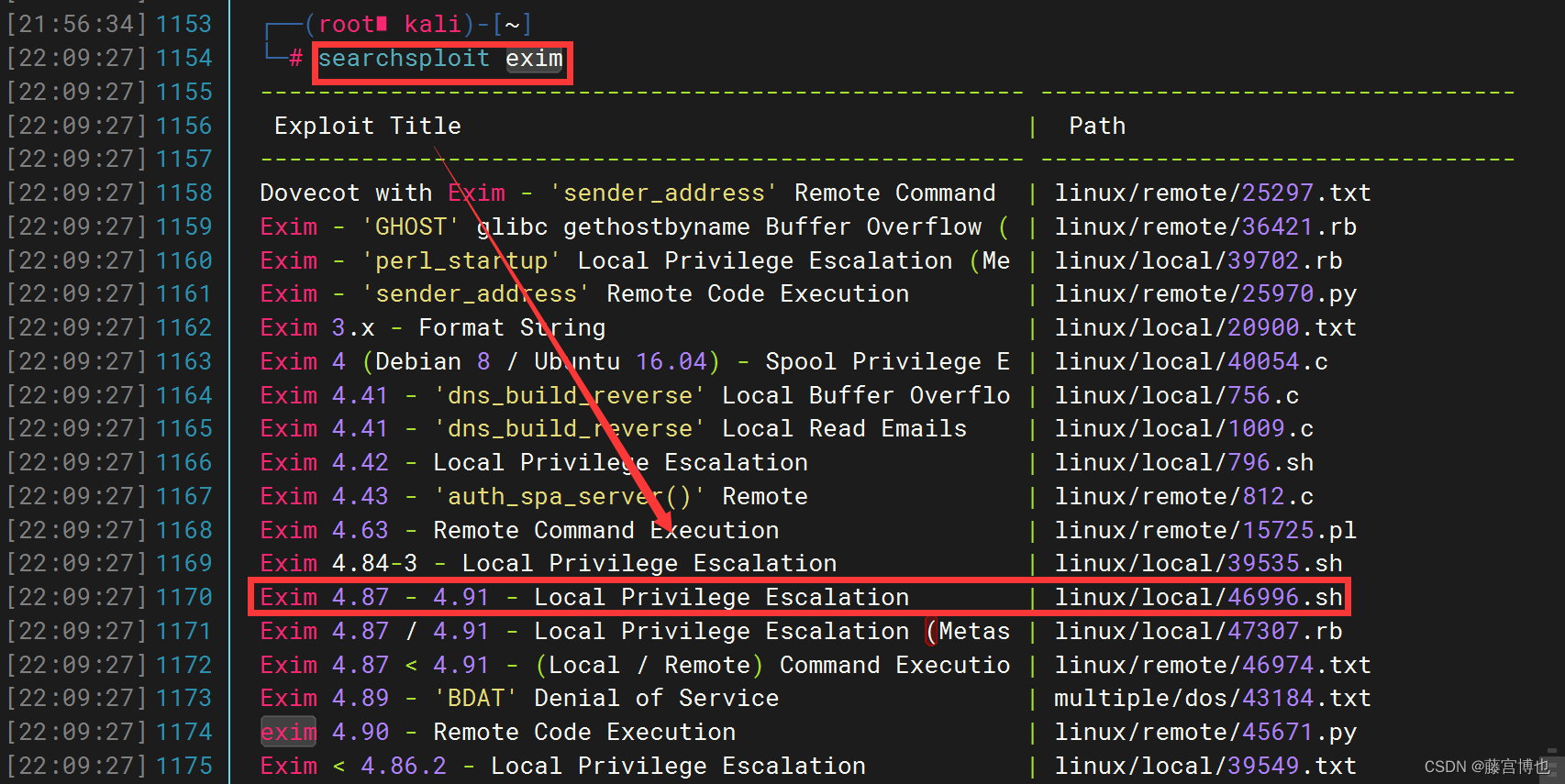Click line number 1166 in the gutter
1565x784 pixels.
183,462
